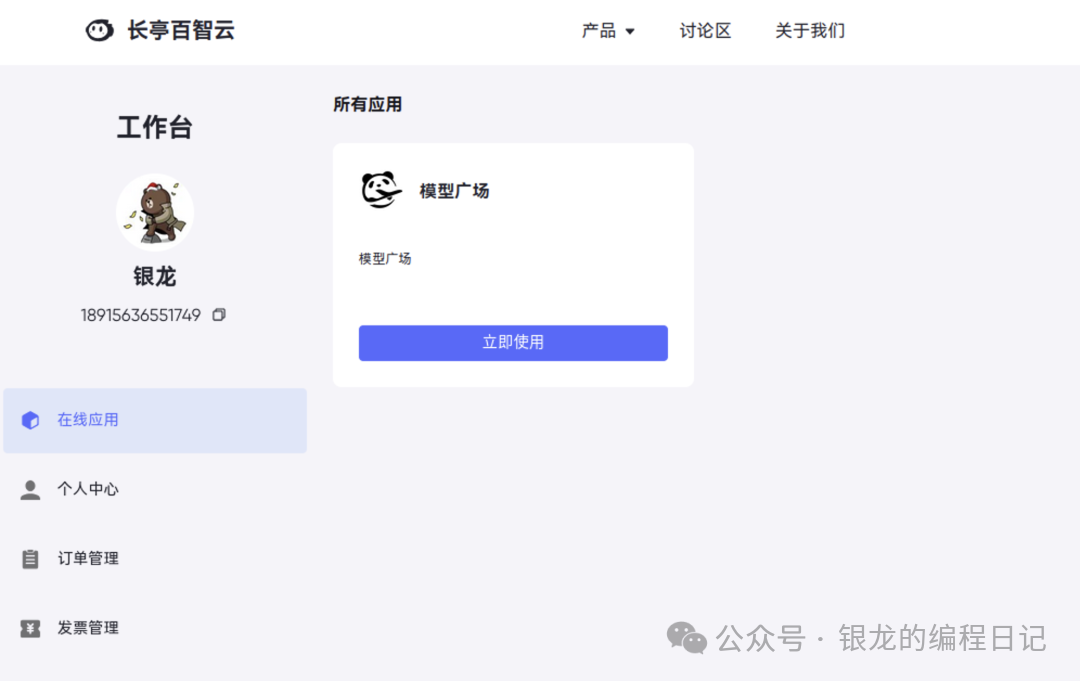This screenshot has width=1080, height=681.
Task: Copy the phone number using the copy icon
Action: coord(219,314)
